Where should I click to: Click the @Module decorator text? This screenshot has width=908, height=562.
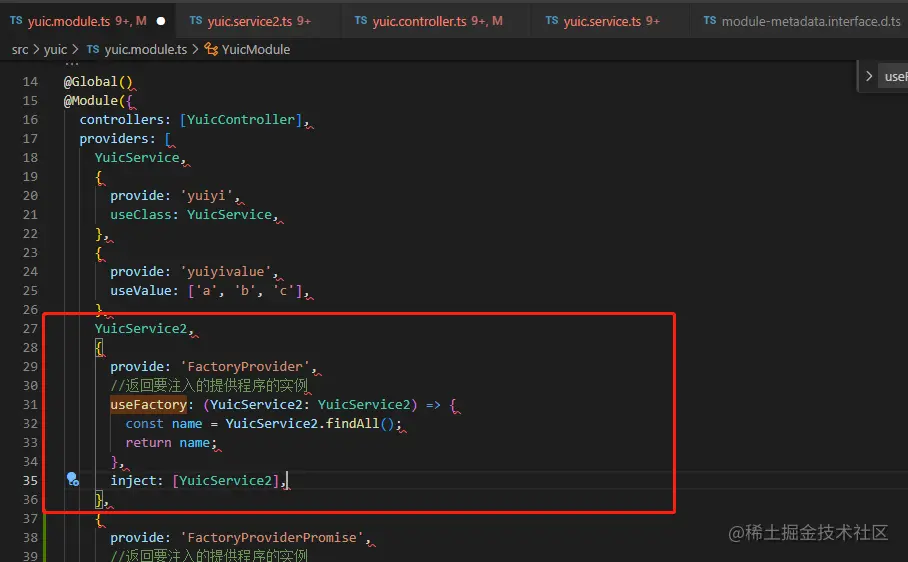click(x=91, y=101)
